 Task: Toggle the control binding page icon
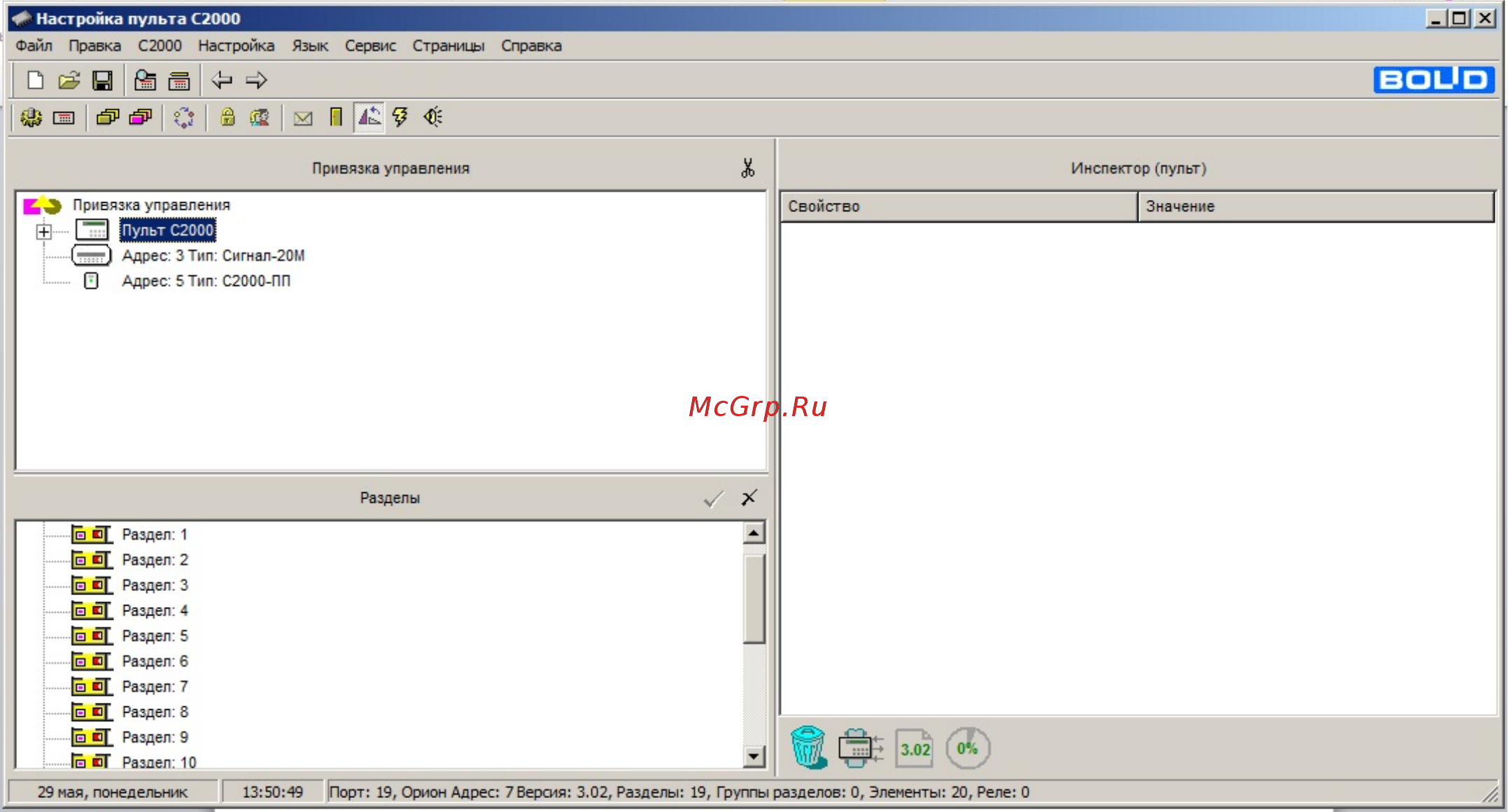pos(369,117)
